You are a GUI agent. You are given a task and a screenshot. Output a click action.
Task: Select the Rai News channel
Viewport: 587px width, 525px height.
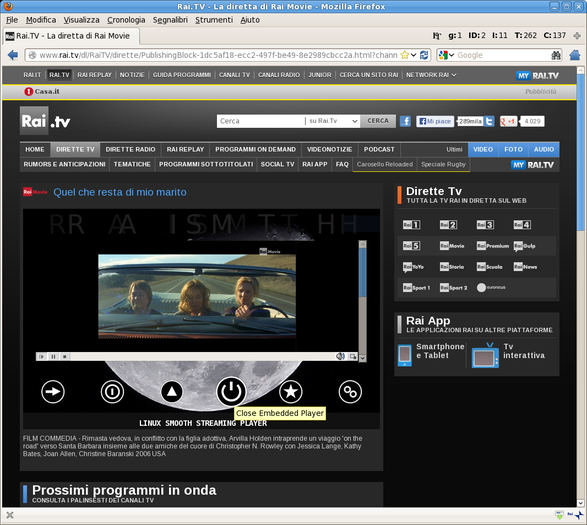pos(525,267)
